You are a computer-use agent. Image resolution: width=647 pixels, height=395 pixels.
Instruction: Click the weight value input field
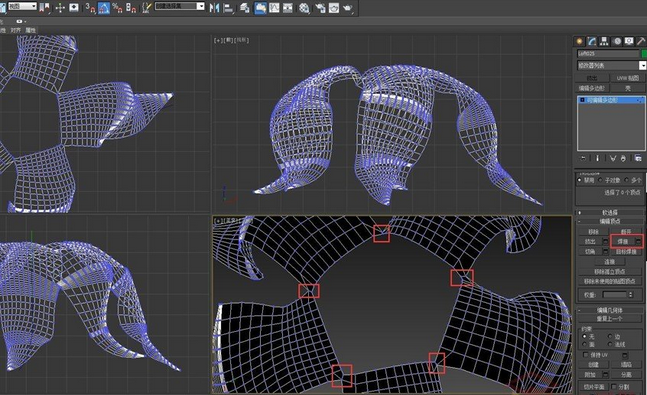tap(615, 295)
